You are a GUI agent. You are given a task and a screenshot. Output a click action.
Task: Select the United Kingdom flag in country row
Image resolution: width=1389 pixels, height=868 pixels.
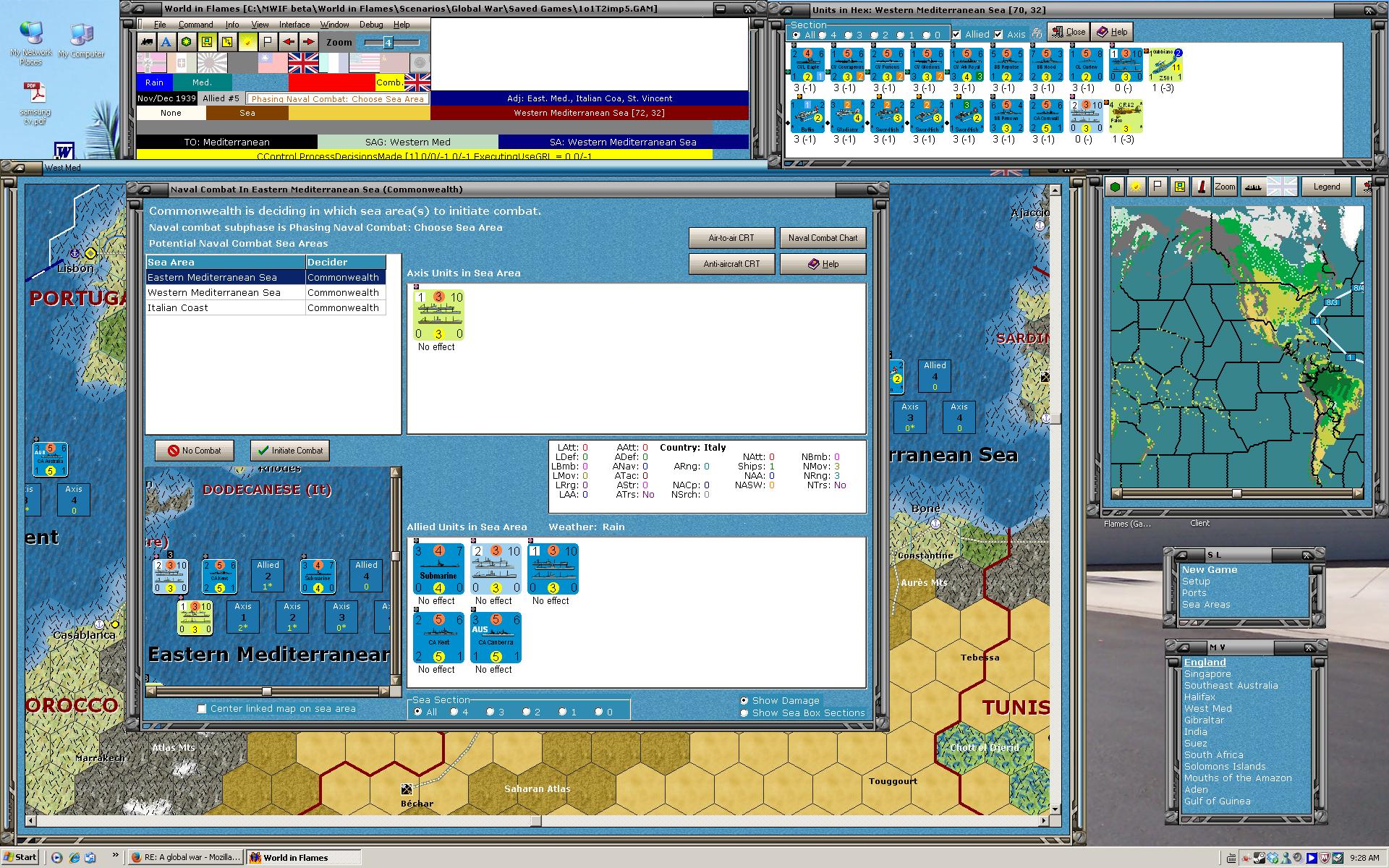(303, 63)
